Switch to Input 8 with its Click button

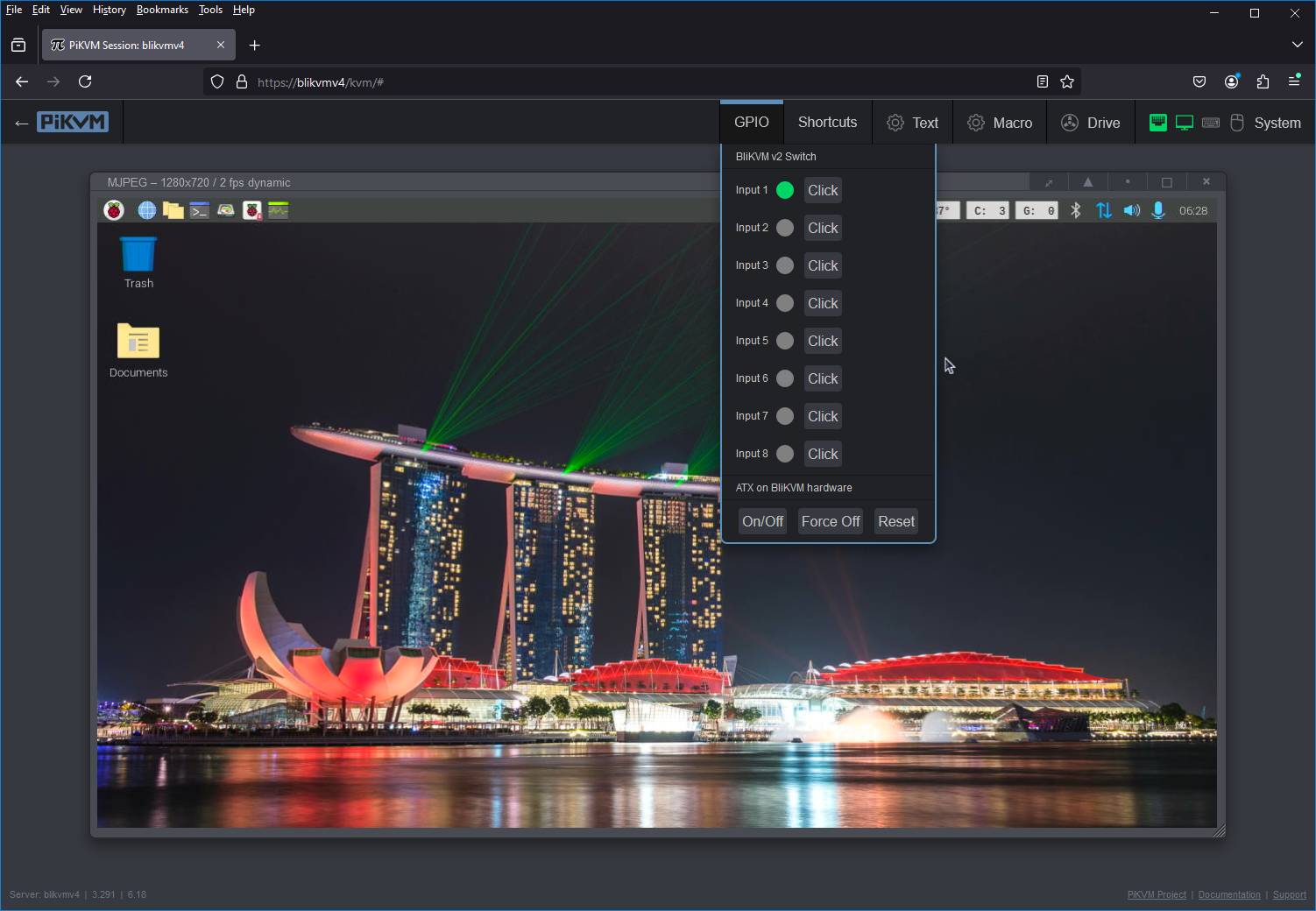823,454
